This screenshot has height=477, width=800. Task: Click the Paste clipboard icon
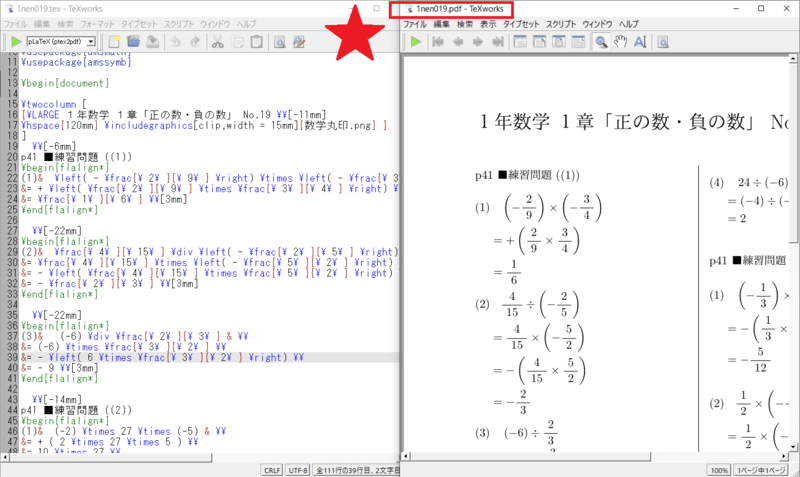click(257, 42)
